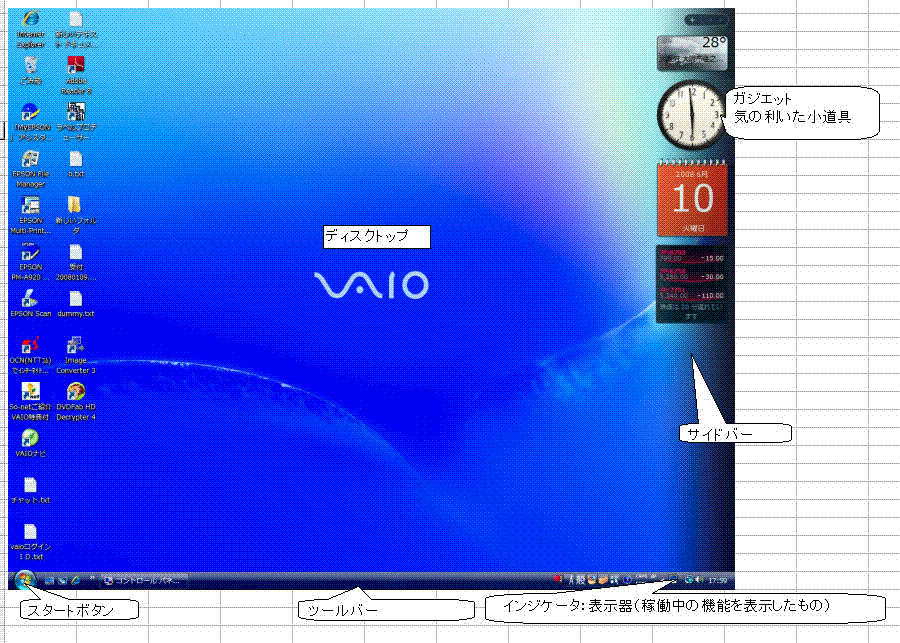Open the Internet Explorer desktop icon

tap(29, 20)
